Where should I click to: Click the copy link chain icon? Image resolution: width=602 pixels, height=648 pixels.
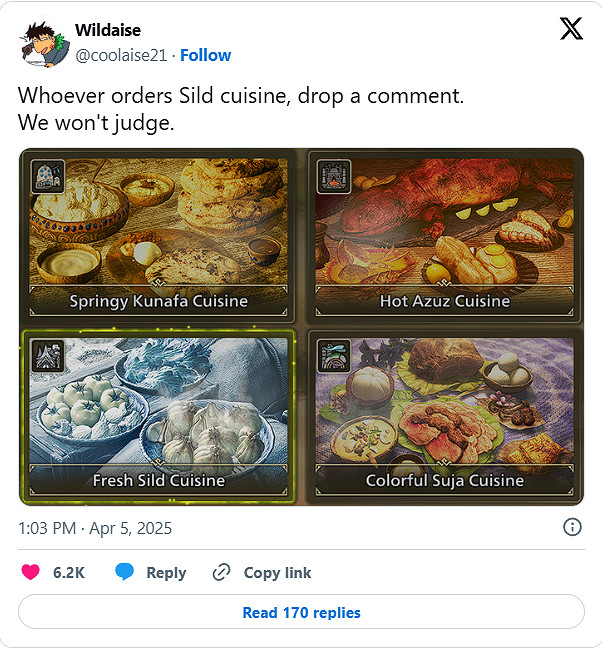tap(222, 572)
